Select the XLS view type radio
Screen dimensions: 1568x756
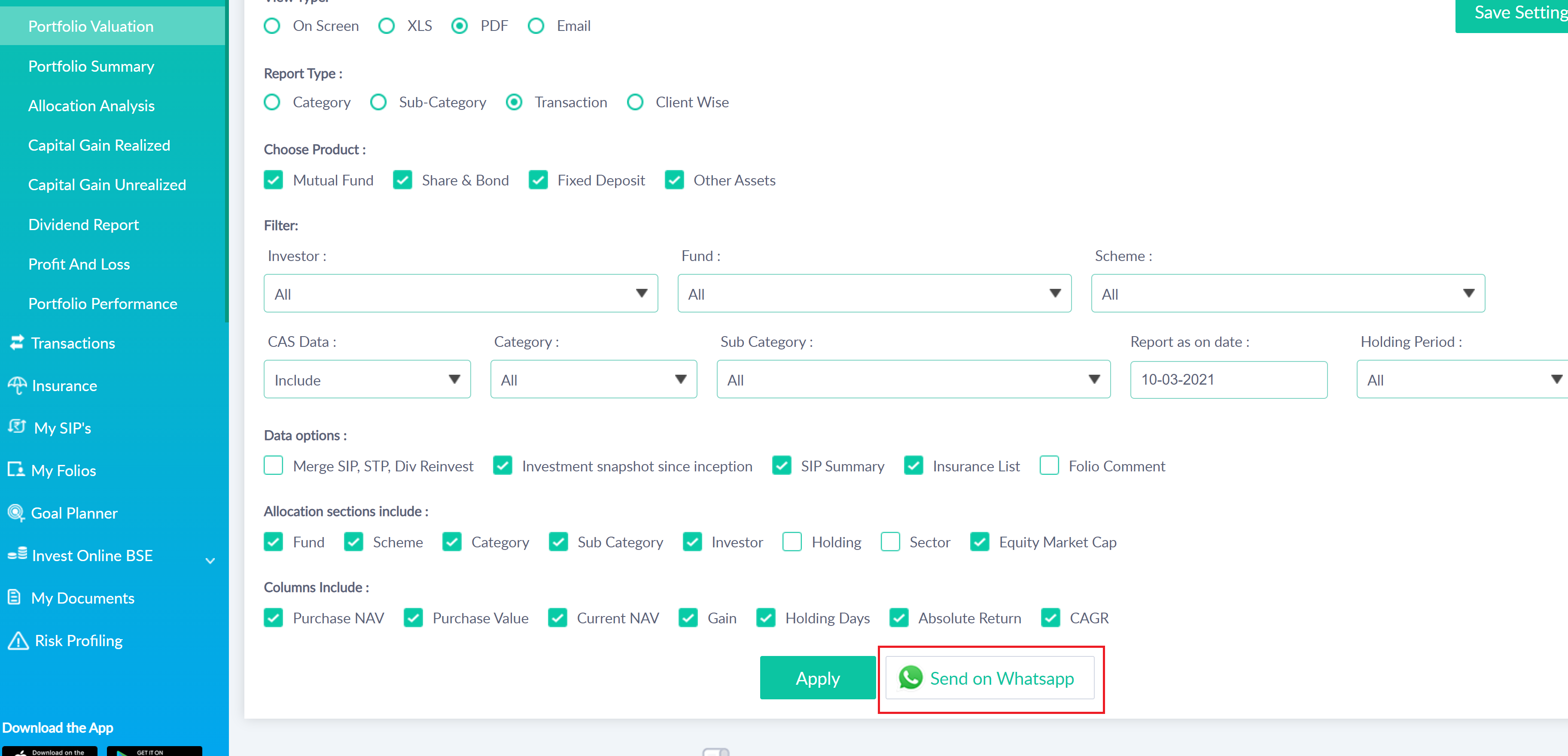pyautogui.click(x=387, y=26)
